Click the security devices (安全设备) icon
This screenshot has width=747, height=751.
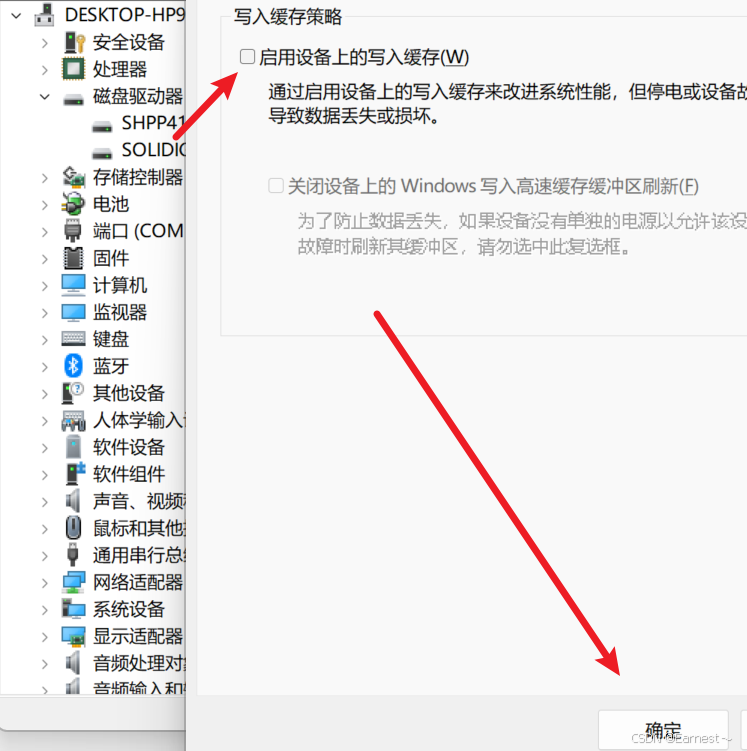(75, 42)
